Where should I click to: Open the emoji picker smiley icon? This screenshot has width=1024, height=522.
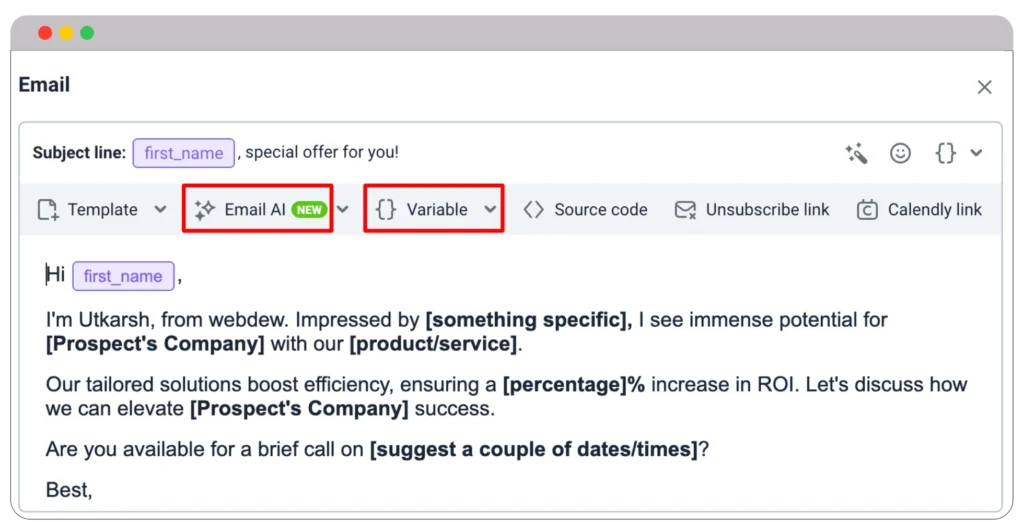(901, 153)
